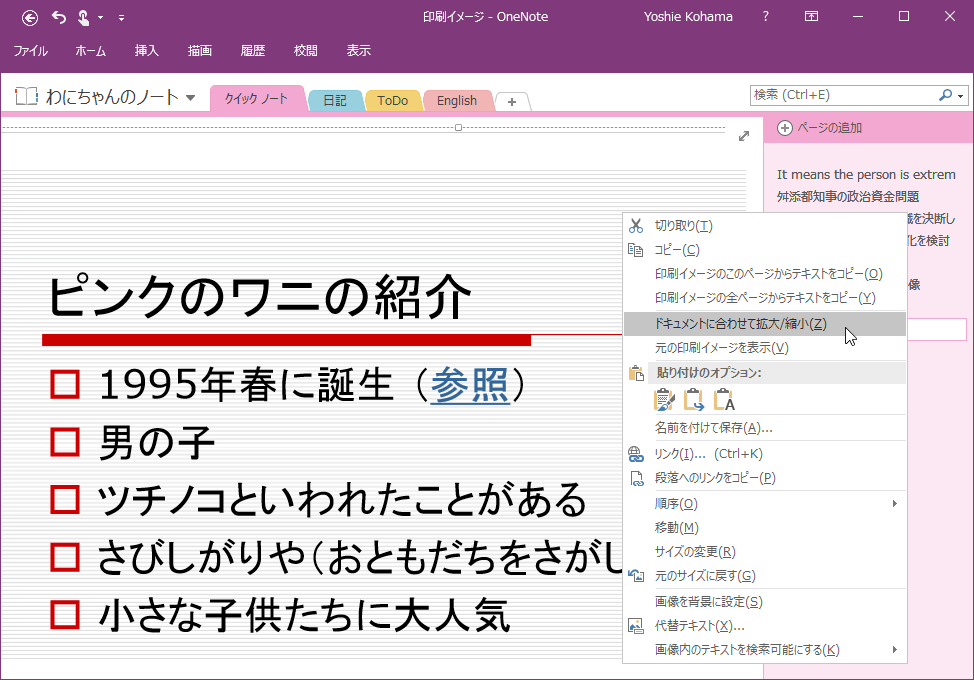
Task: Choose 段落へのリンクをコピー(P)
Action: click(x=764, y=478)
